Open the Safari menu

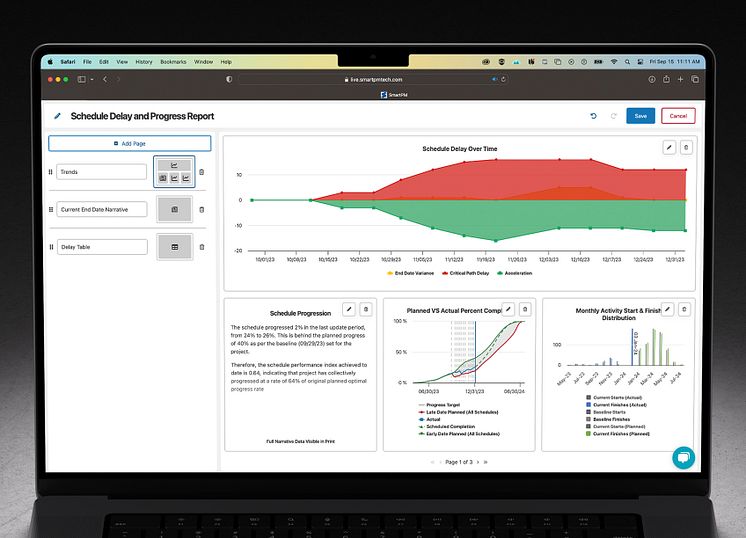68,62
